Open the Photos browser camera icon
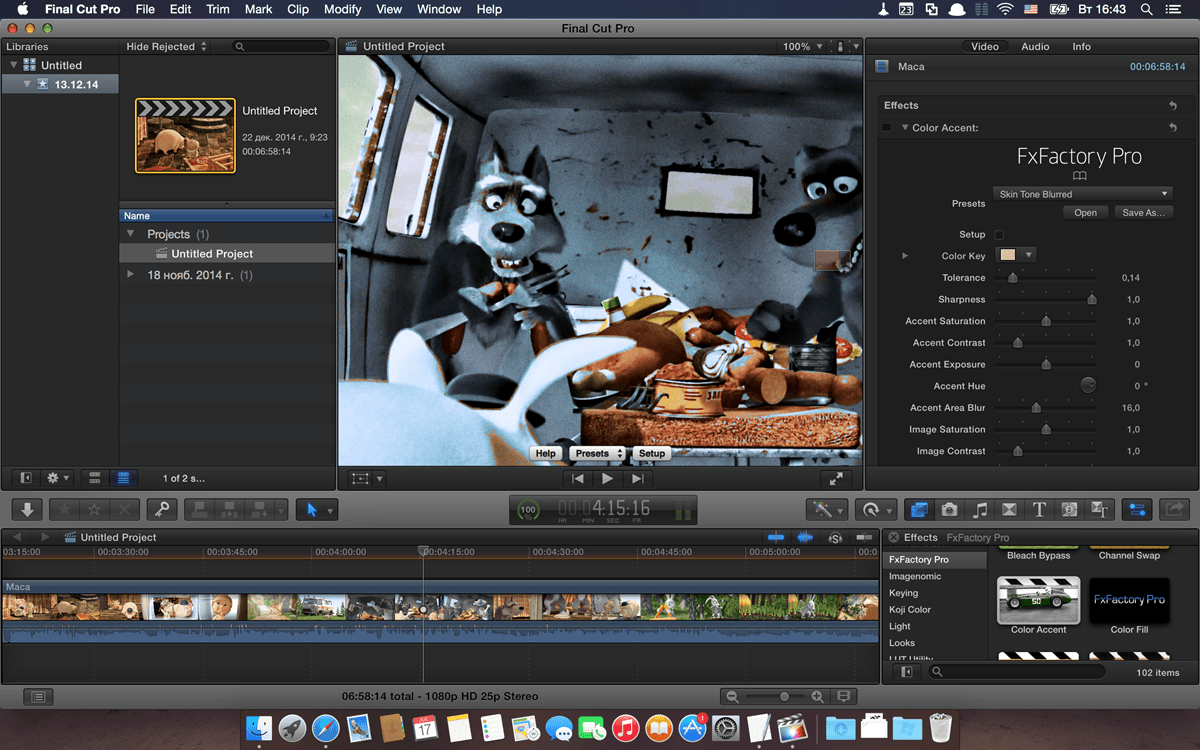Screen dimensions: 1200x750 949,509
